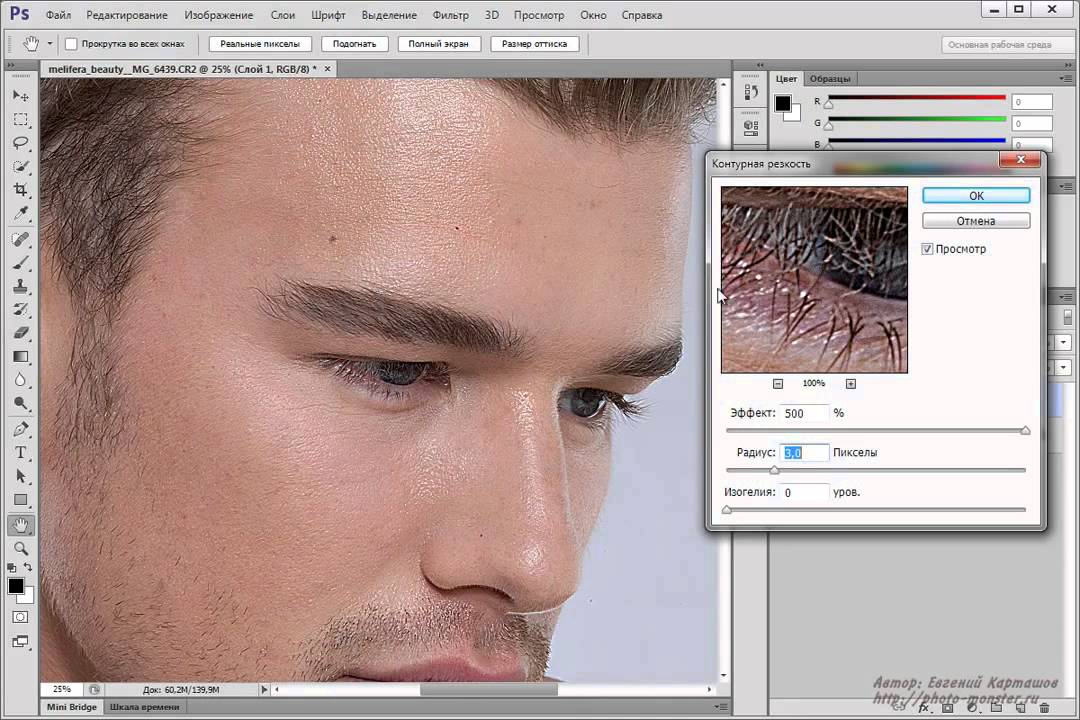Select the Move tool
1080x720 pixels.
[21, 95]
